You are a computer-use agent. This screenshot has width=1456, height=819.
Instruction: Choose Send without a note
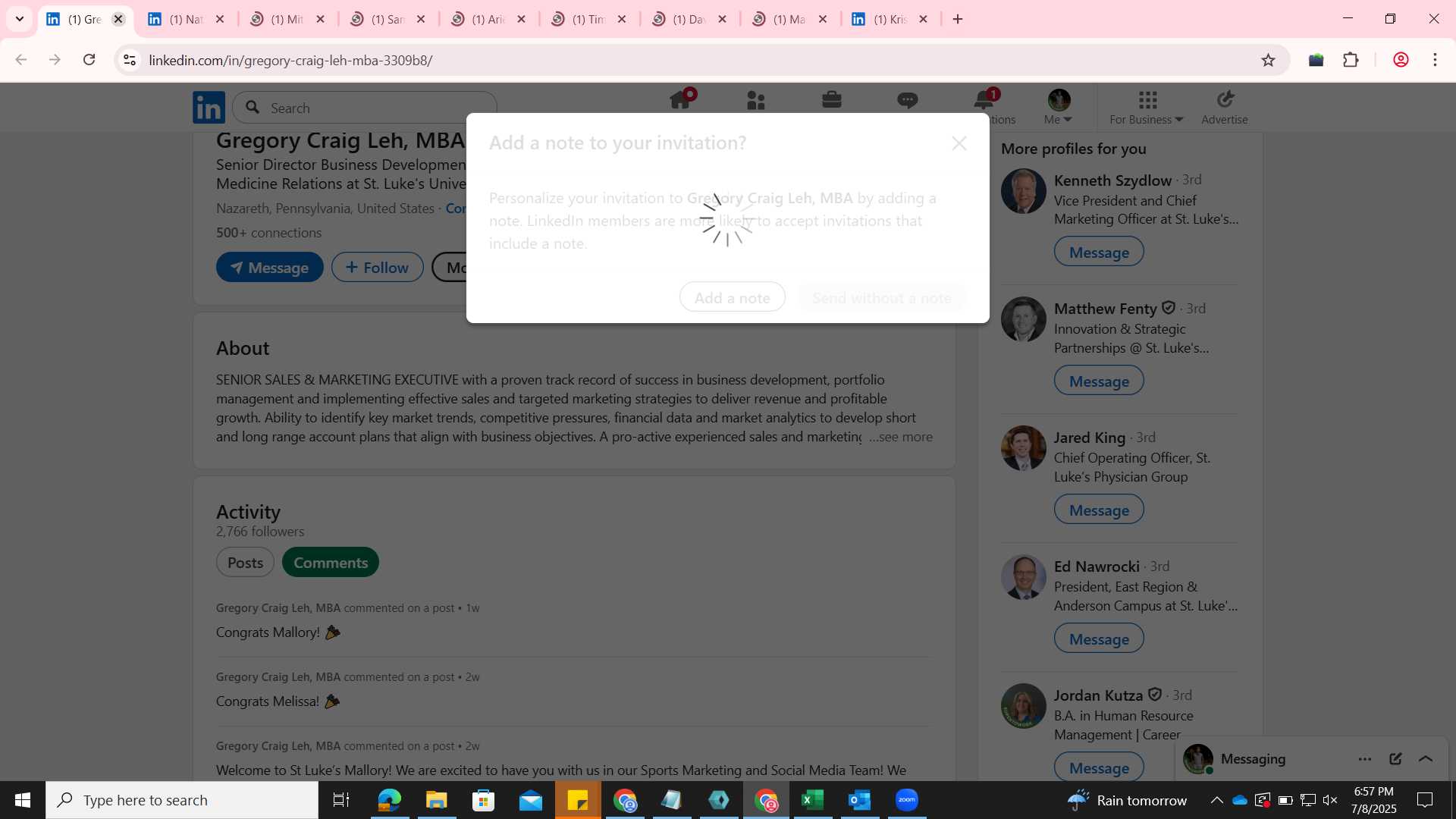click(882, 297)
